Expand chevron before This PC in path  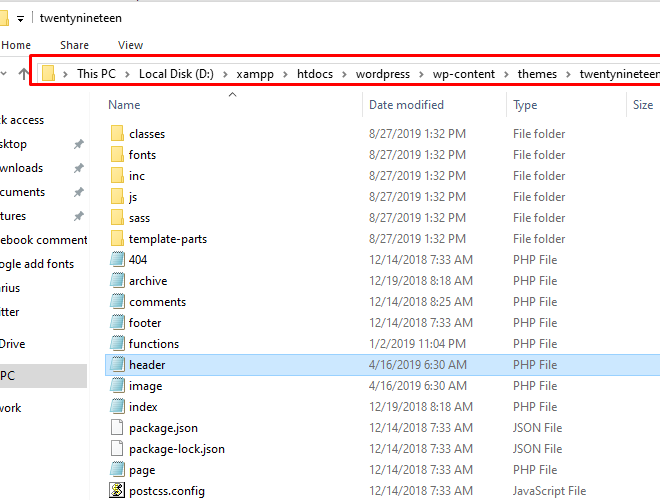(x=65, y=74)
